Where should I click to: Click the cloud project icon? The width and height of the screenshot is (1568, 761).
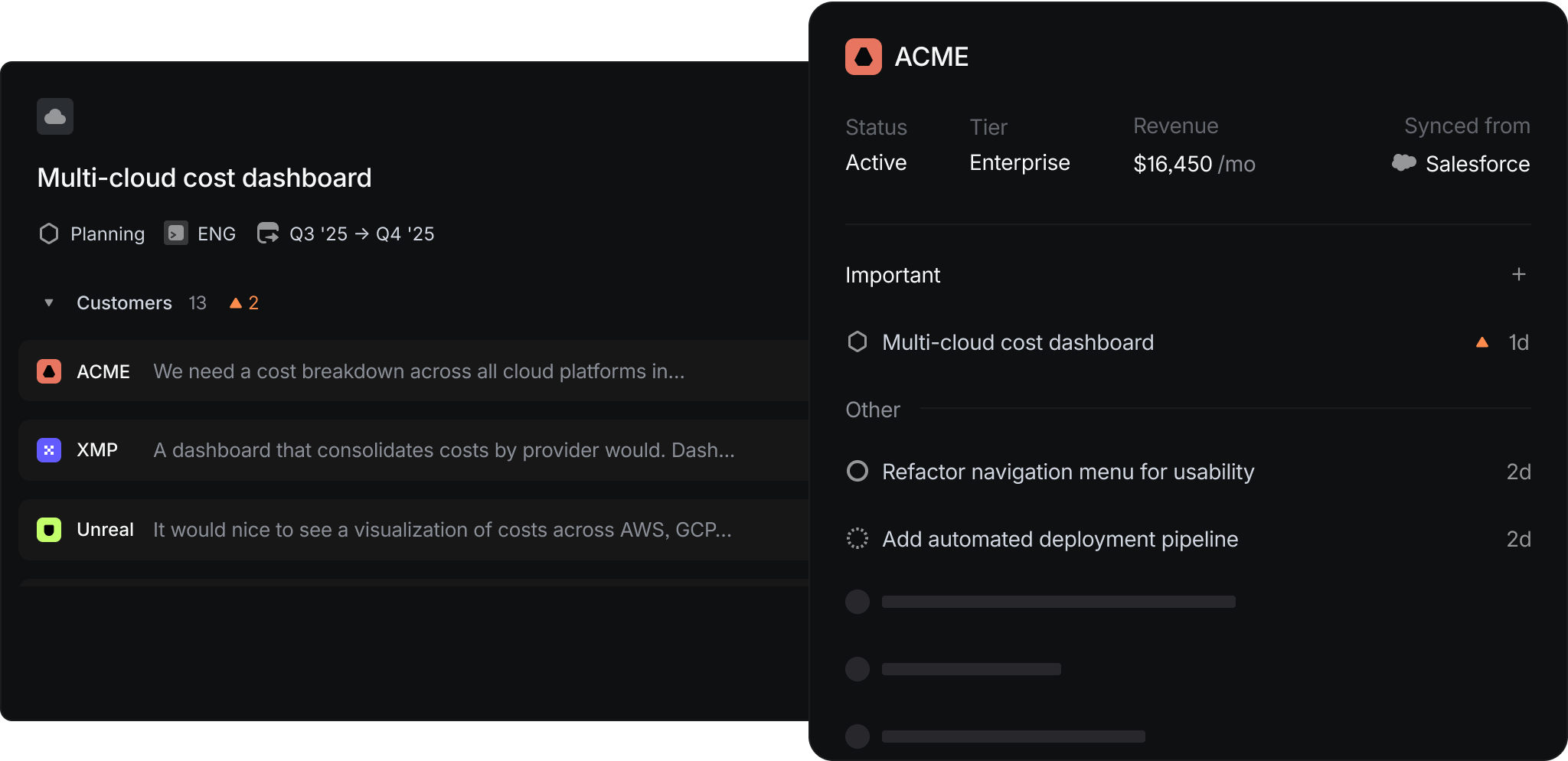(55, 116)
